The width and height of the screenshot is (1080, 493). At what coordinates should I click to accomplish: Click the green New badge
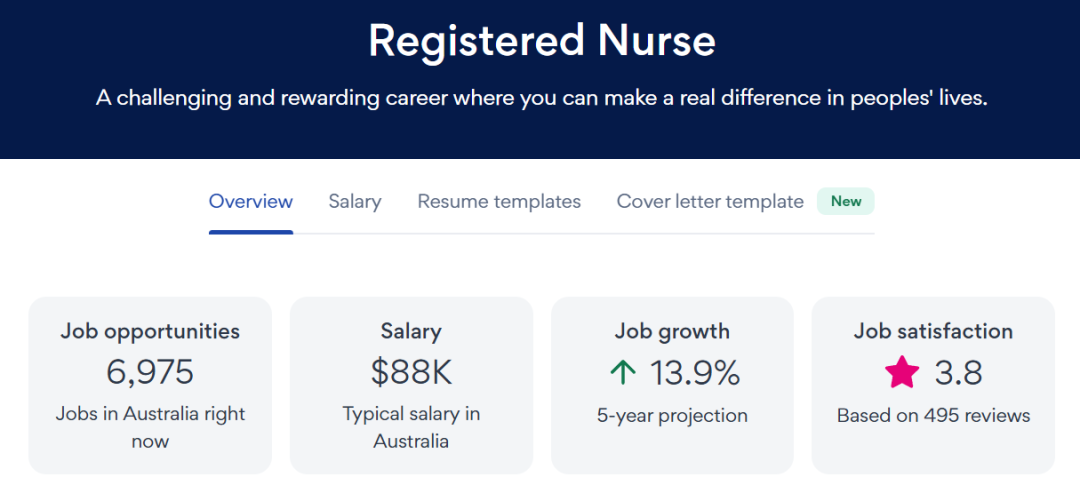pos(846,201)
